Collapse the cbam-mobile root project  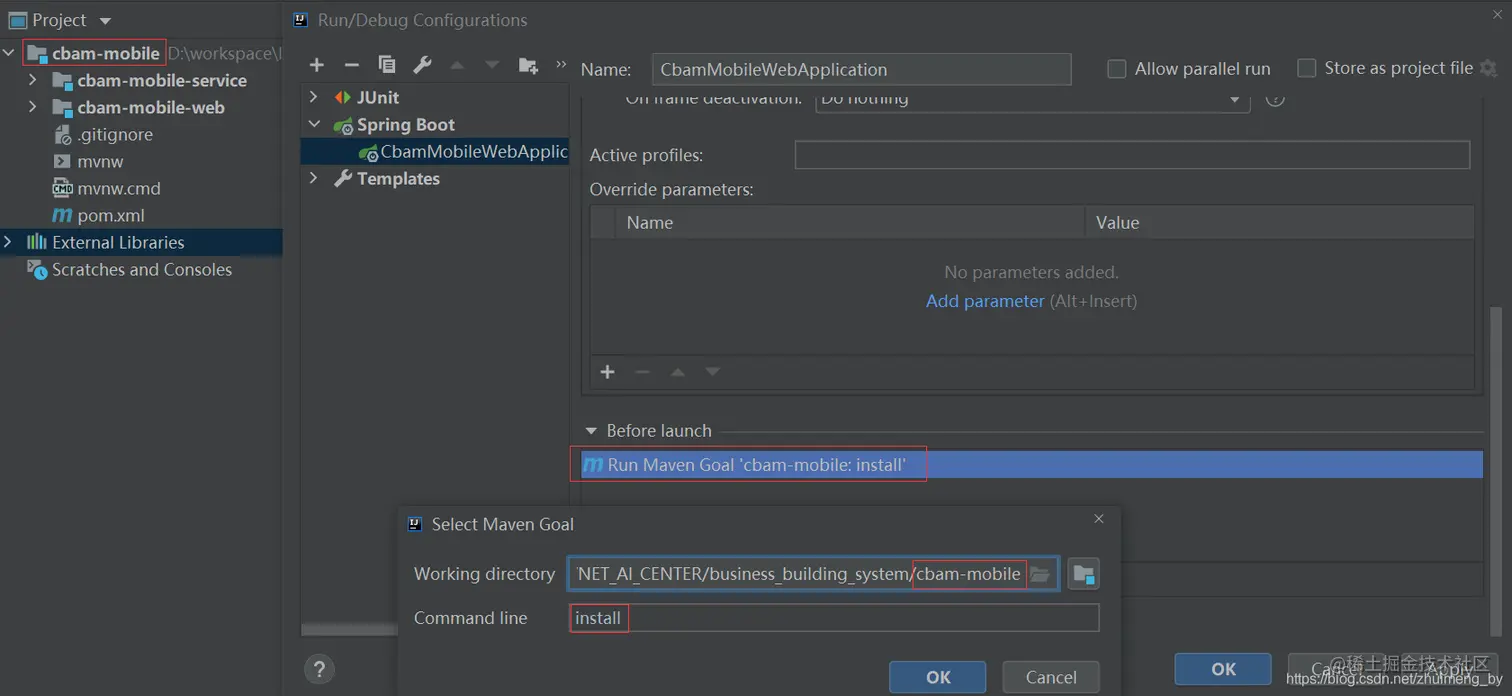coord(10,53)
